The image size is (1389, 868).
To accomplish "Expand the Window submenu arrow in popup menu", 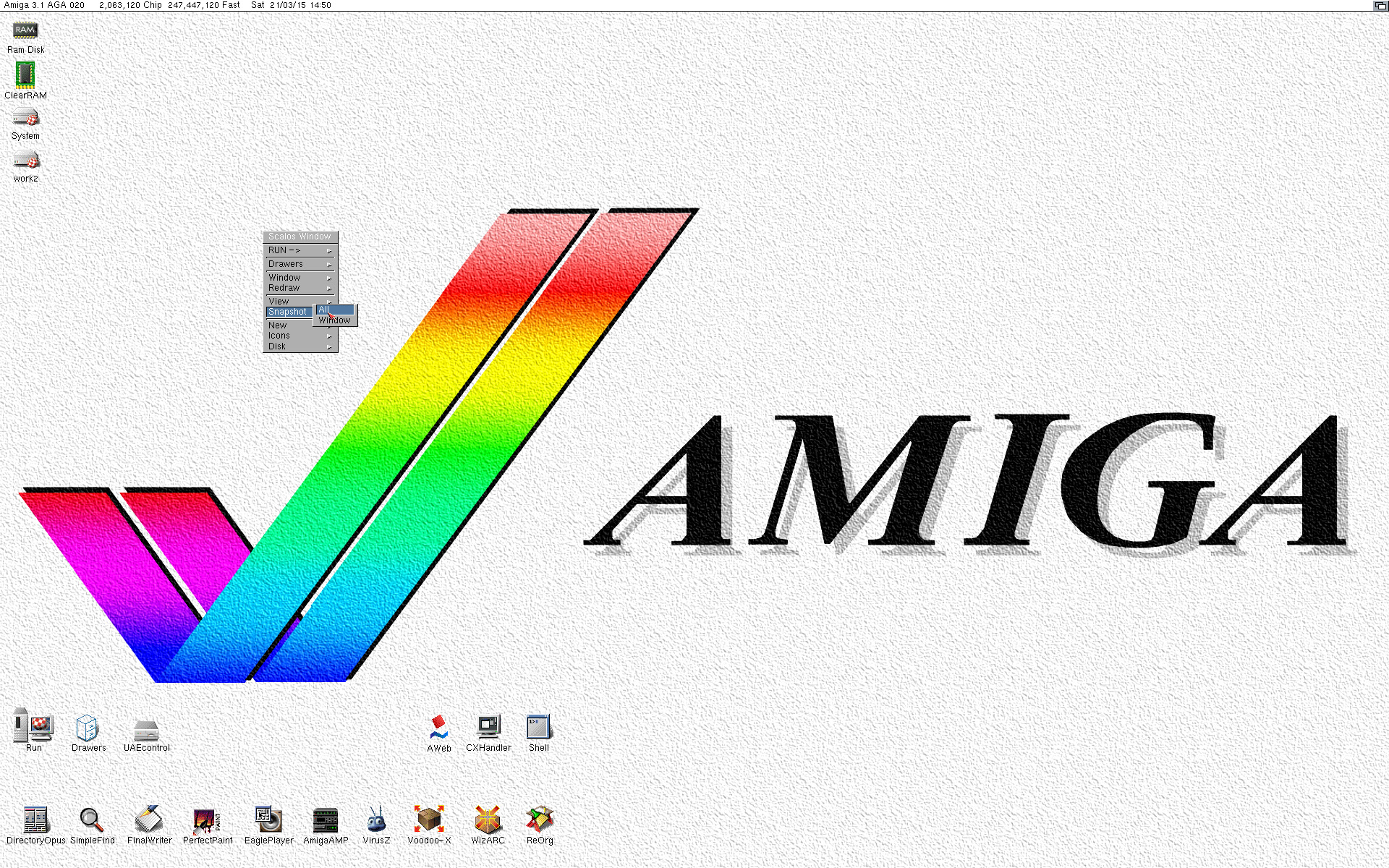I will point(329,278).
